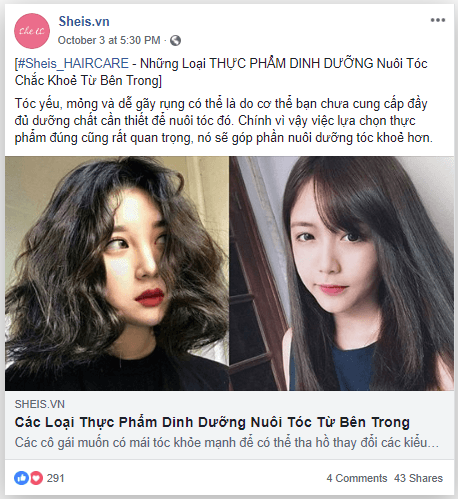458x499 pixels.
Task: View the 43 Shares list
Action: point(418,478)
